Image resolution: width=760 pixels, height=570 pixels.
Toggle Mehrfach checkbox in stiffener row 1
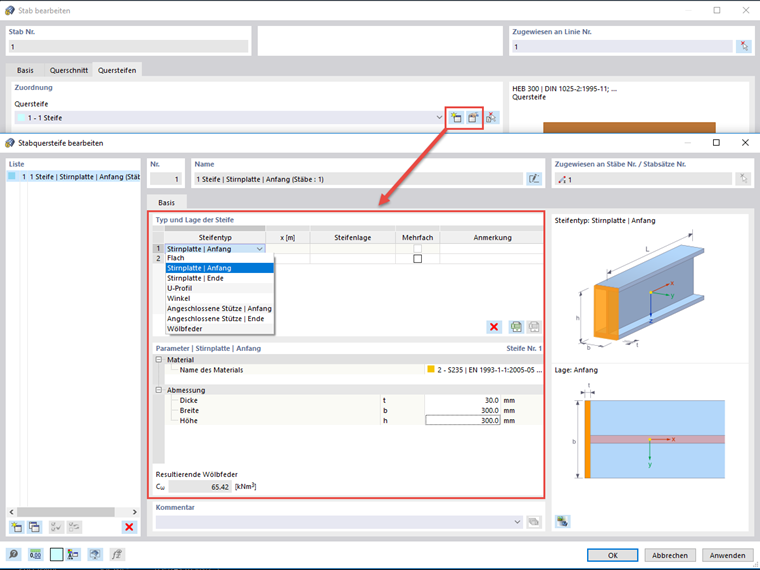click(417, 249)
